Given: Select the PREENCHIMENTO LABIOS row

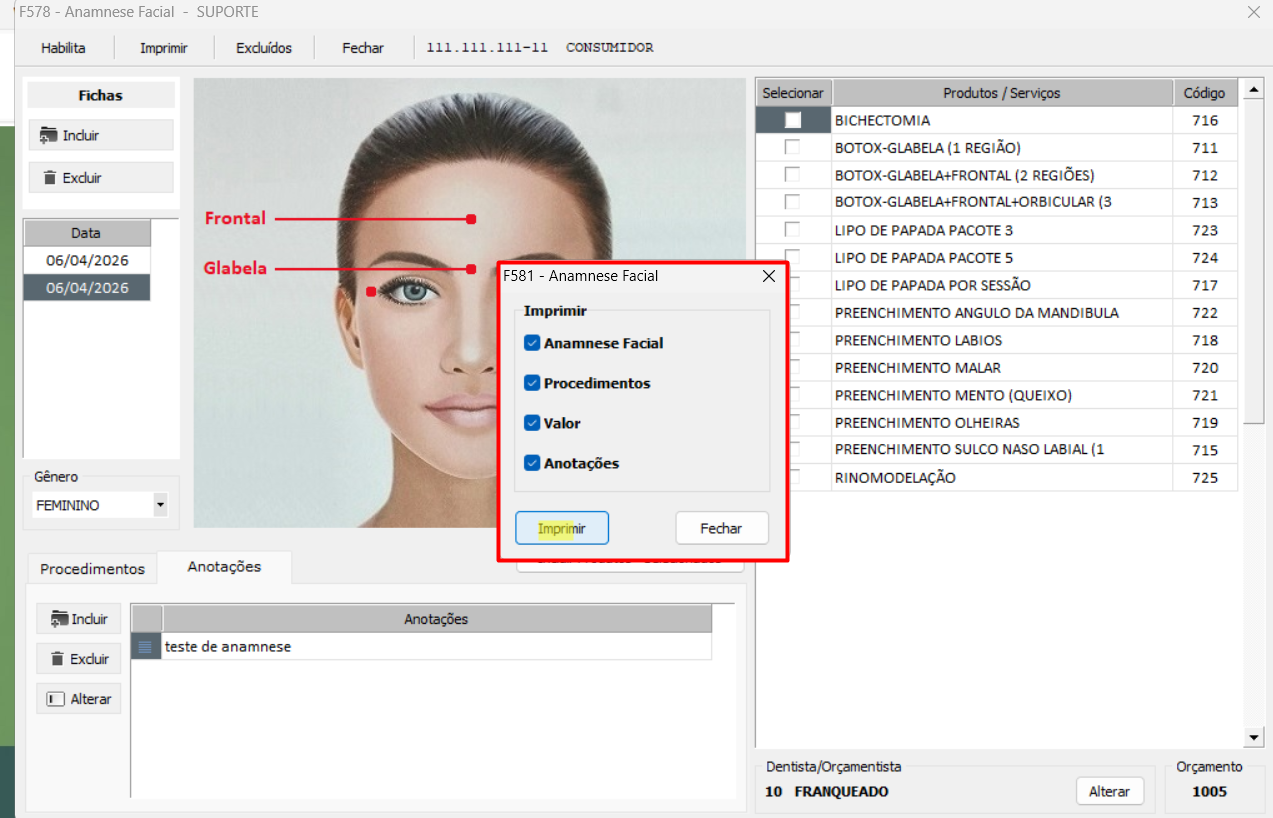Looking at the screenshot, I should 1001,340.
